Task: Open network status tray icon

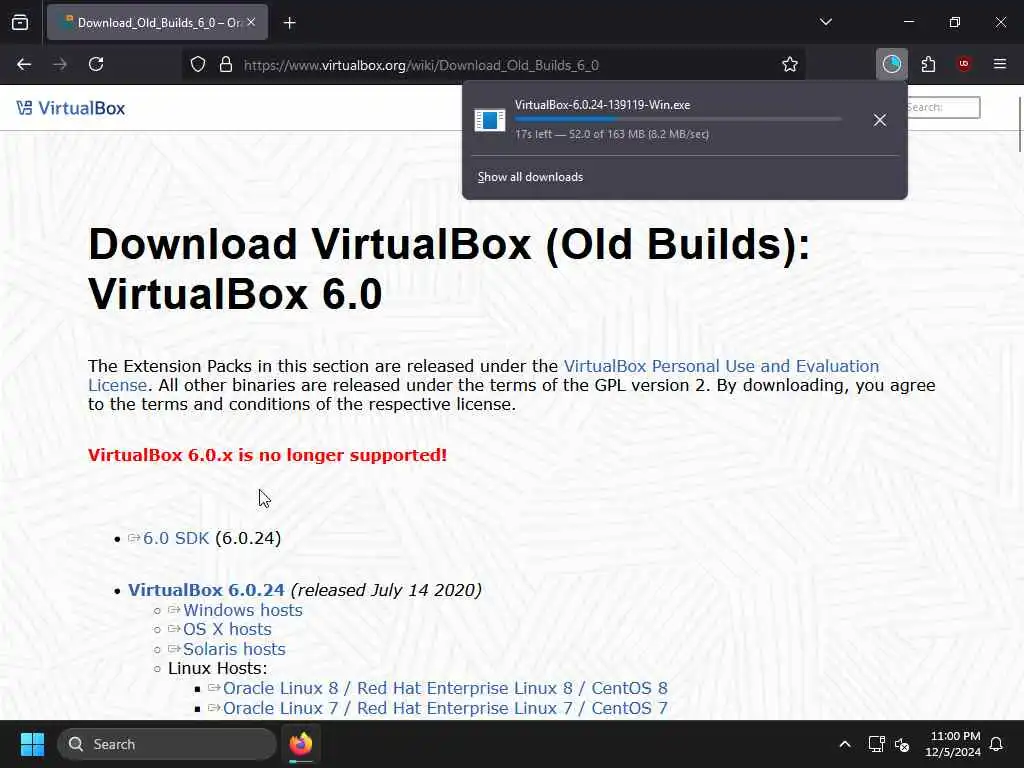Action: pyautogui.click(x=876, y=744)
